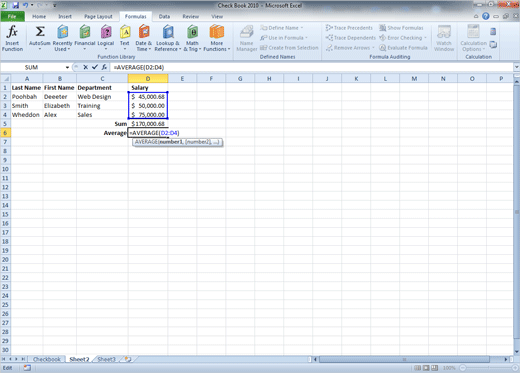Open Date & Time functions
Viewport: 520px width, 373px height.
pos(144,38)
